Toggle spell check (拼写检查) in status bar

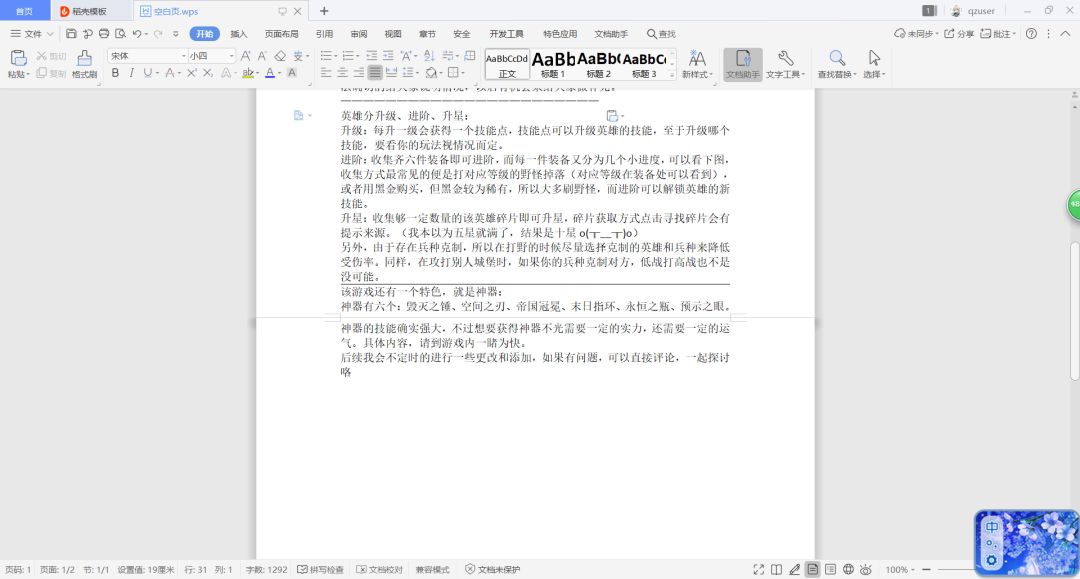coord(320,569)
